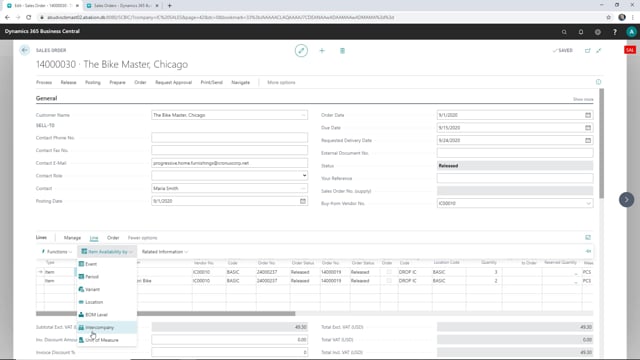Click the next record arrow circle

click(627, 200)
